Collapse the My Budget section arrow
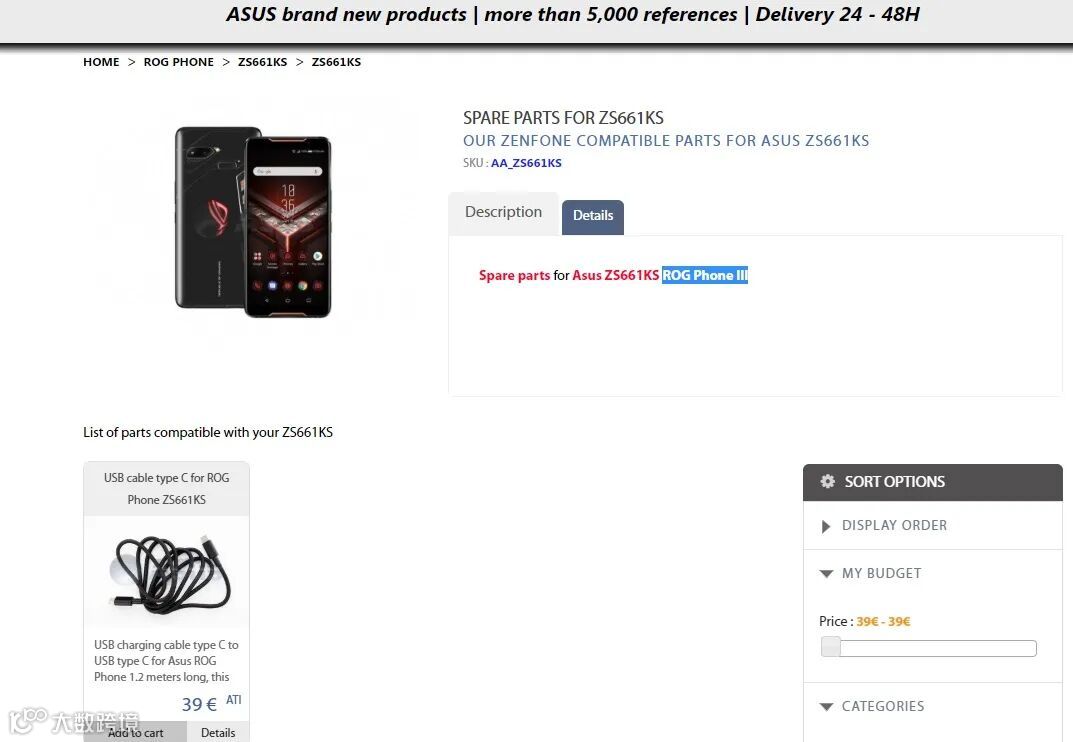This screenshot has height=742, width=1073. [826, 574]
